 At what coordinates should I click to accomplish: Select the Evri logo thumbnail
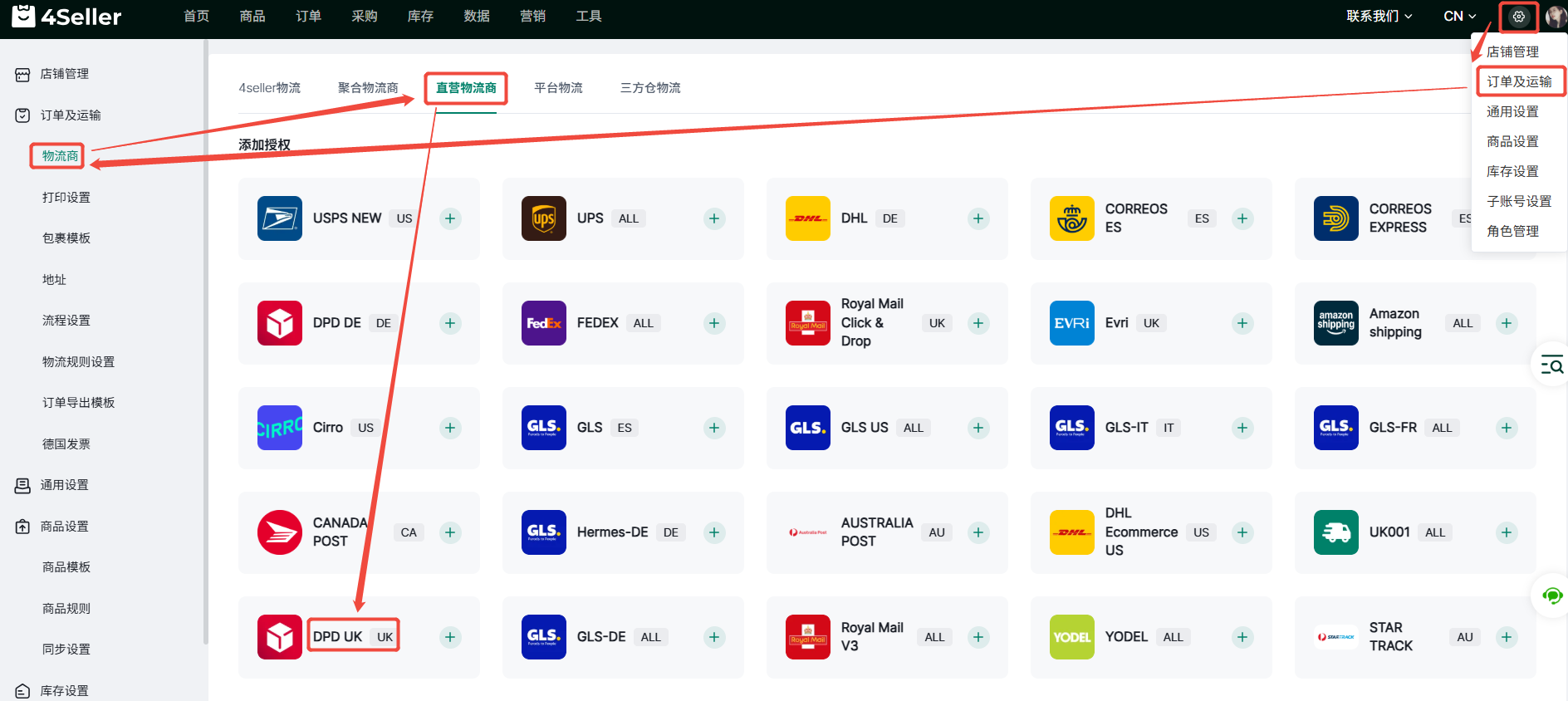1072,323
